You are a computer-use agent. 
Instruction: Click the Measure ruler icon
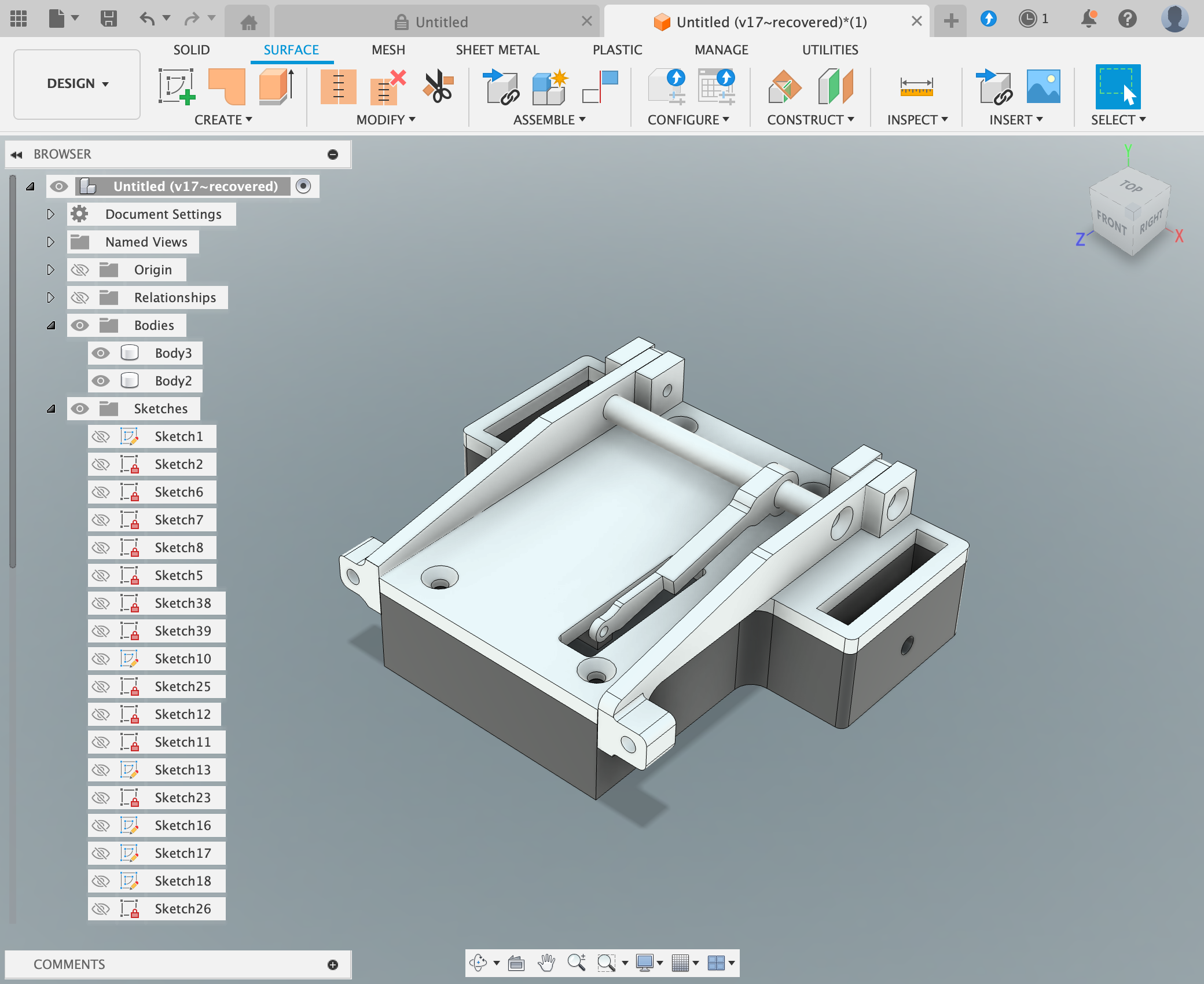916,87
